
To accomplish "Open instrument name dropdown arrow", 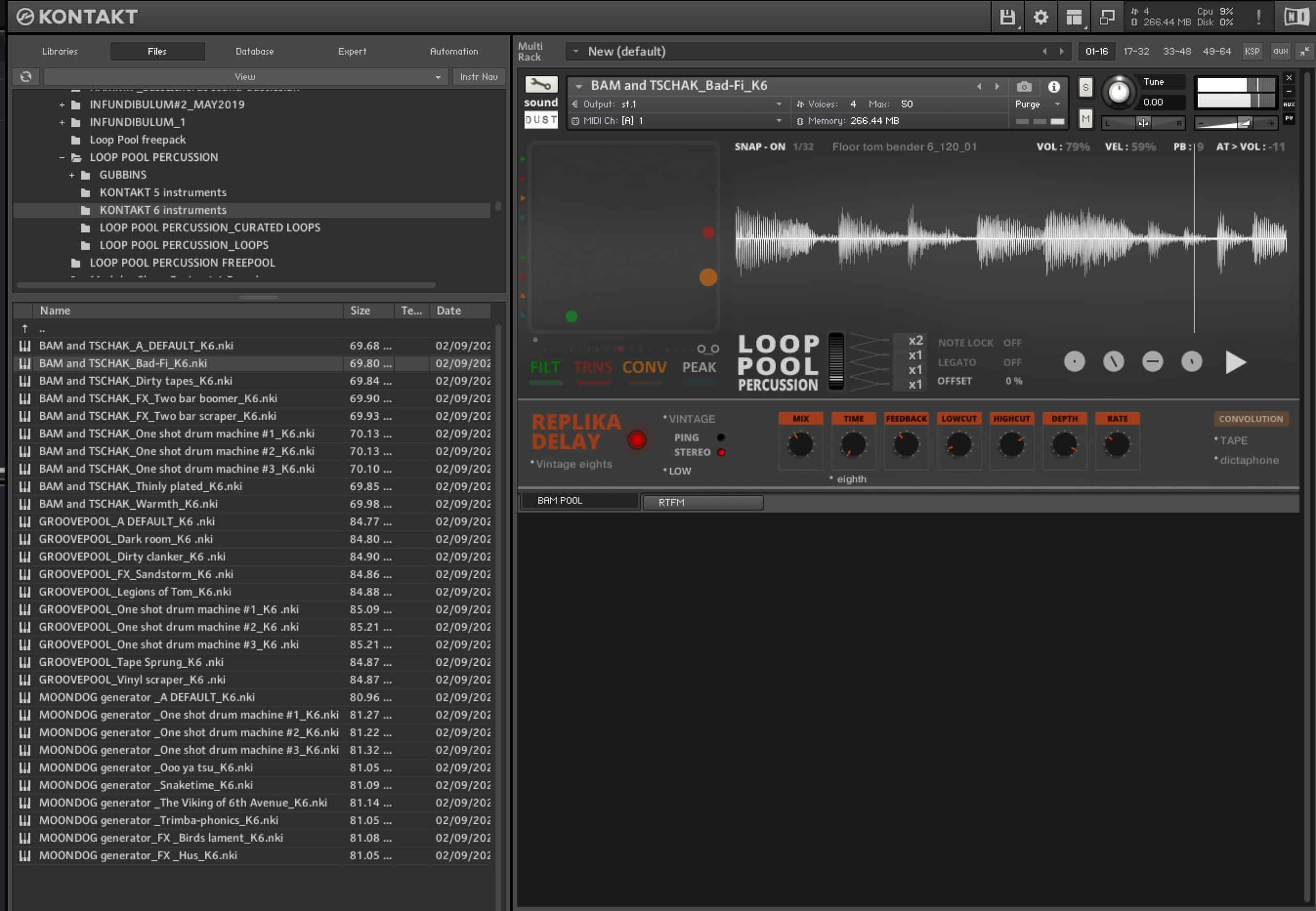I will pyautogui.click(x=578, y=86).
